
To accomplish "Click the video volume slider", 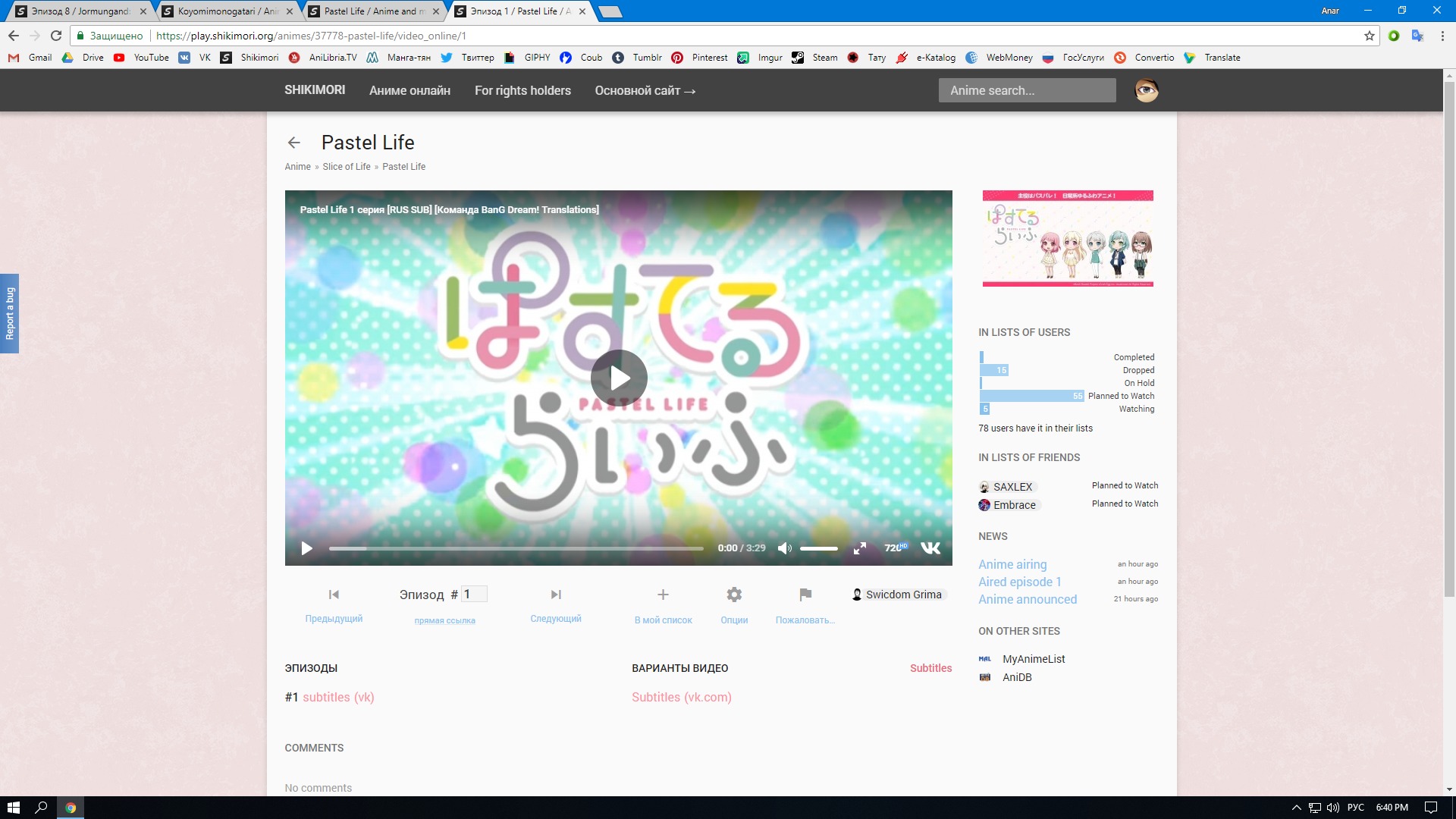I will coord(819,548).
